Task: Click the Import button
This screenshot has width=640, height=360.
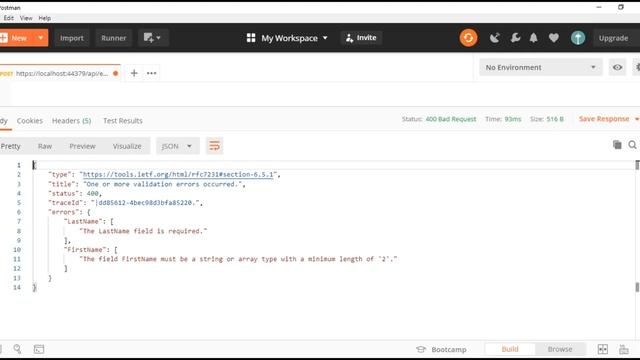Action: pos(72,38)
